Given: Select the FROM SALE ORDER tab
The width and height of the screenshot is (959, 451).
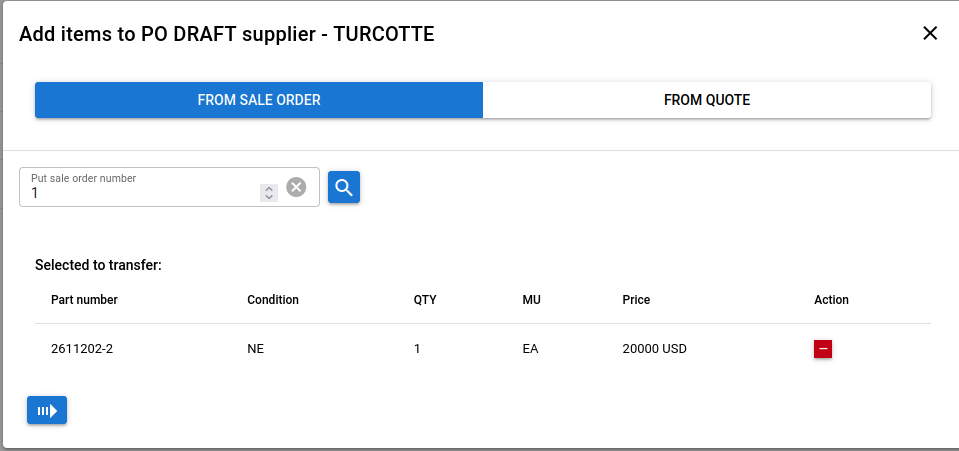Looking at the screenshot, I should coord(259,100).
